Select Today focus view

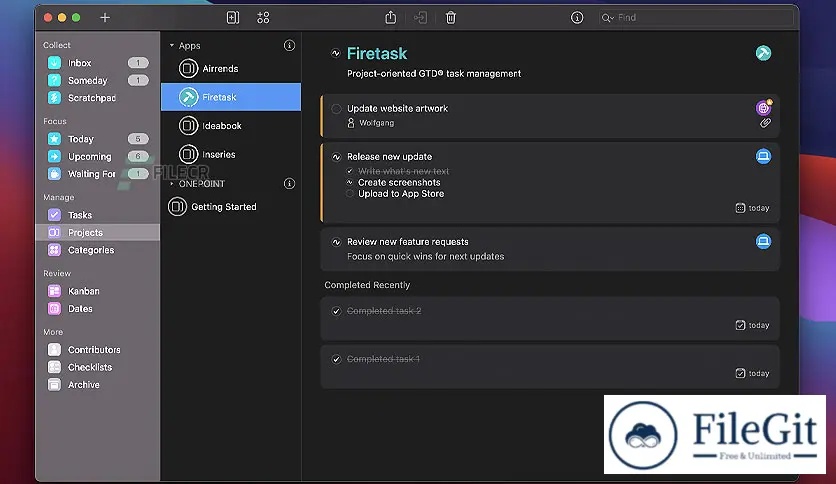[x=98, y=139]
